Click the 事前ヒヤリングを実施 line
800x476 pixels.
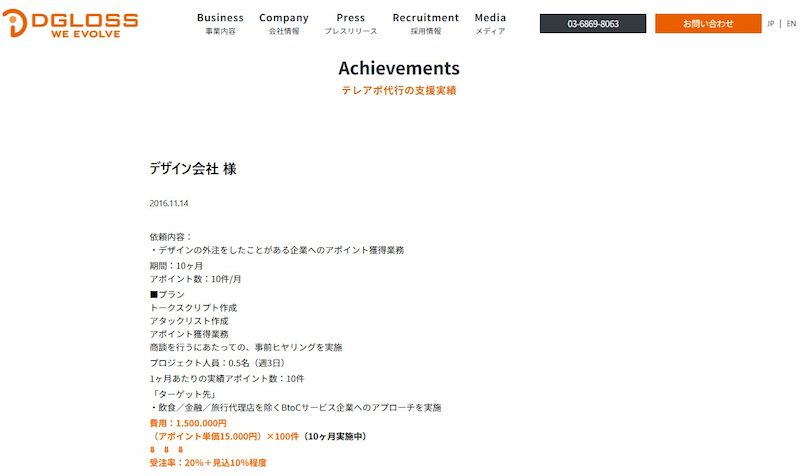245,347
